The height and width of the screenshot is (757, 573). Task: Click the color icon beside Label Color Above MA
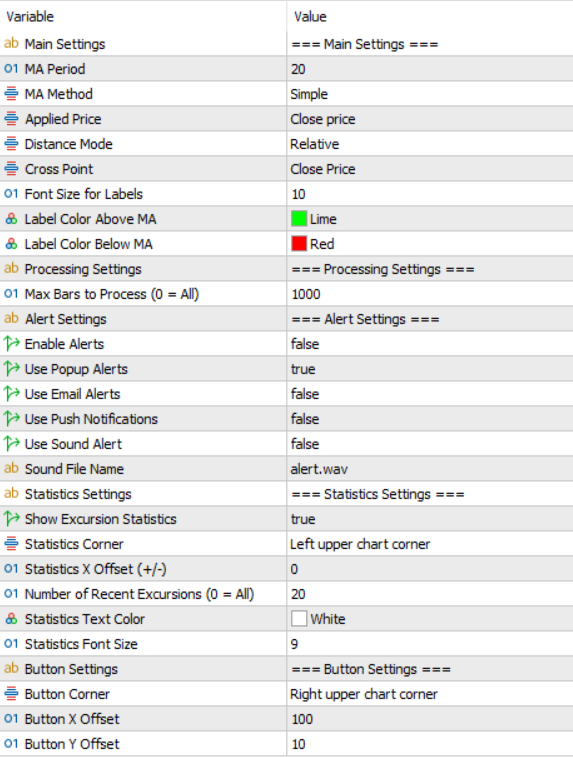(11, 219)
